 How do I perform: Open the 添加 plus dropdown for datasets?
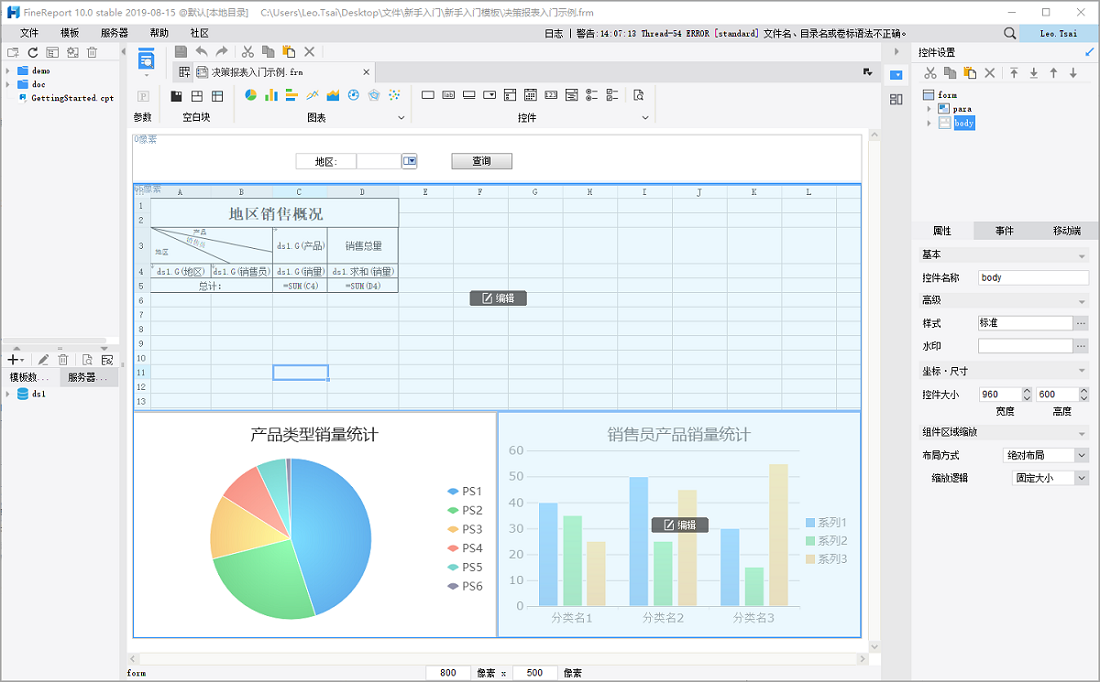pyautogui.click(x=15, y=360)
